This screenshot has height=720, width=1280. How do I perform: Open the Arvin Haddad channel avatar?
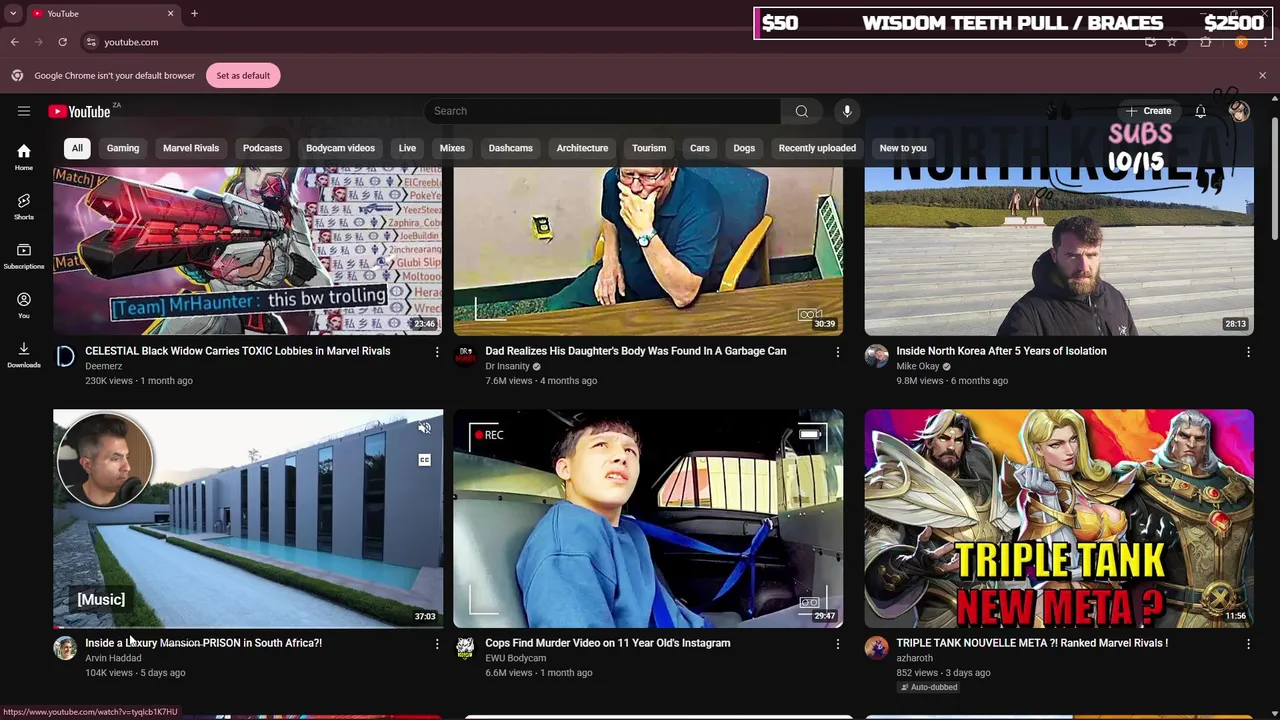point(65,649)
